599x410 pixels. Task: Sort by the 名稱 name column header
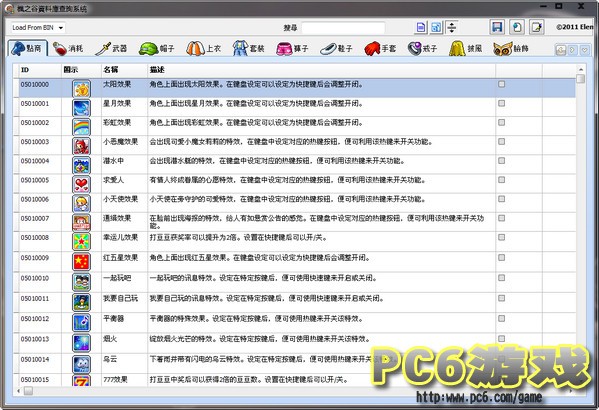pos(124,70)
